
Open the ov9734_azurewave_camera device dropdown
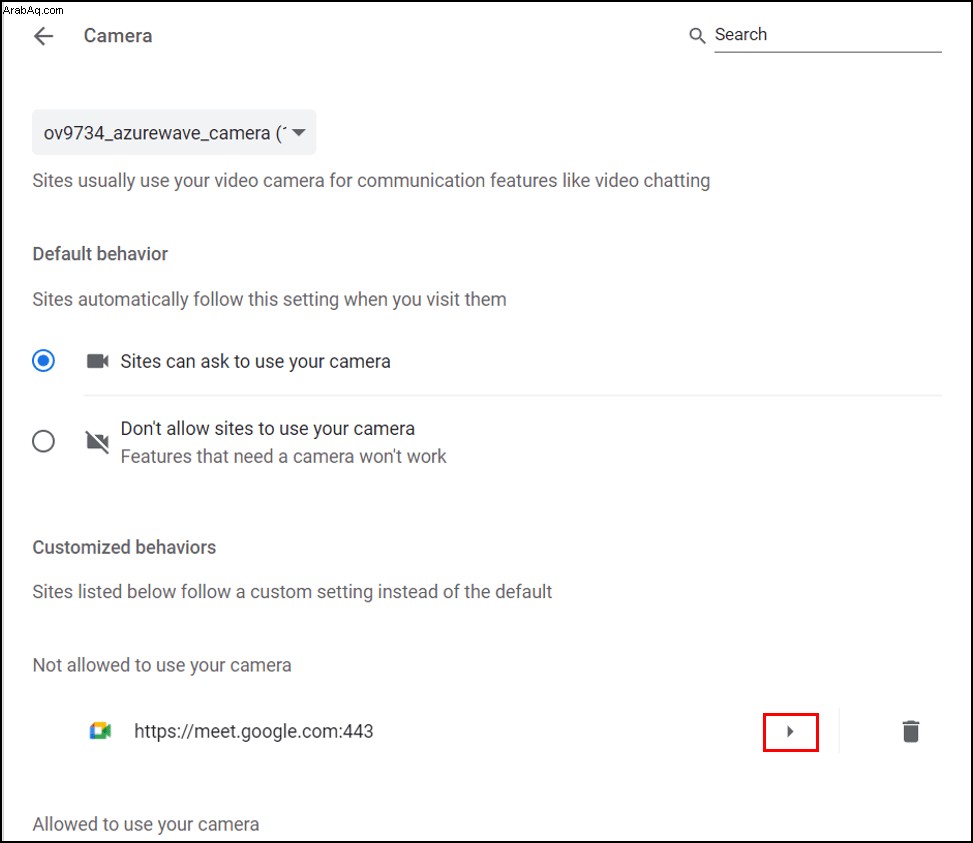[x=174, y=132]
